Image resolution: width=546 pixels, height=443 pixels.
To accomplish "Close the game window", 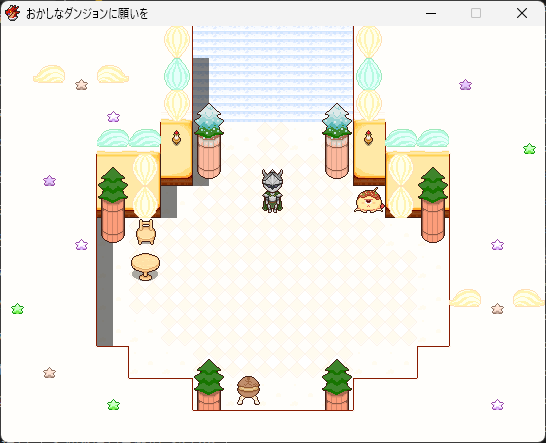I will (522, 13).
